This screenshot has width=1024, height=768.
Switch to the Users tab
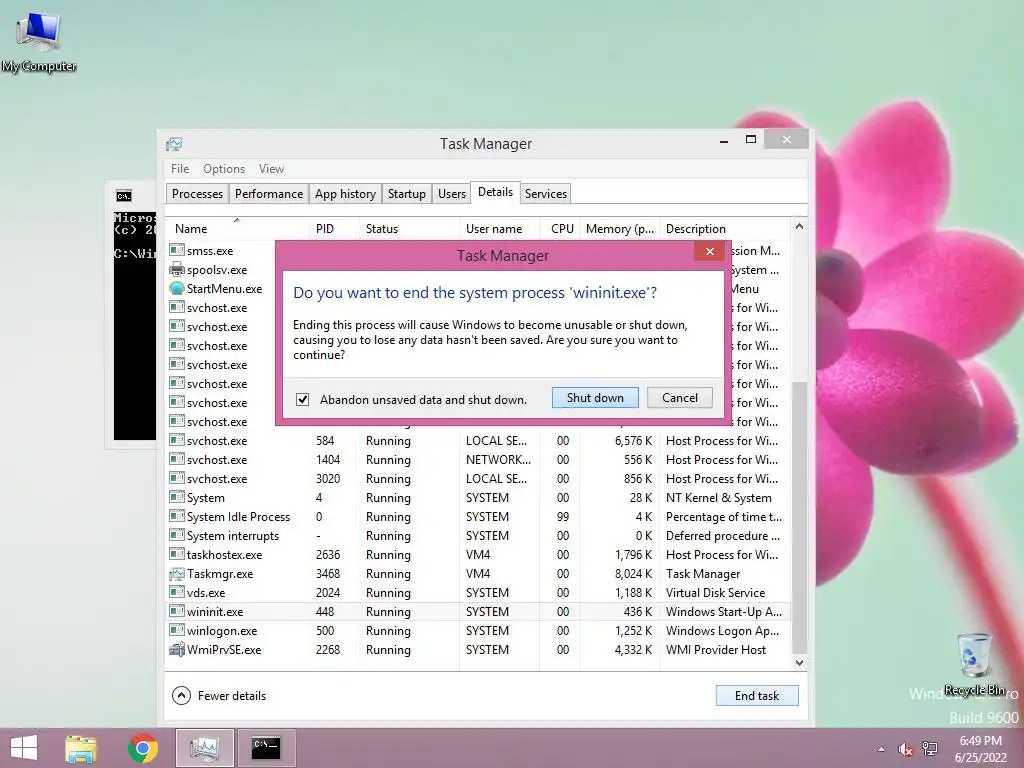[x=451, y=193]
